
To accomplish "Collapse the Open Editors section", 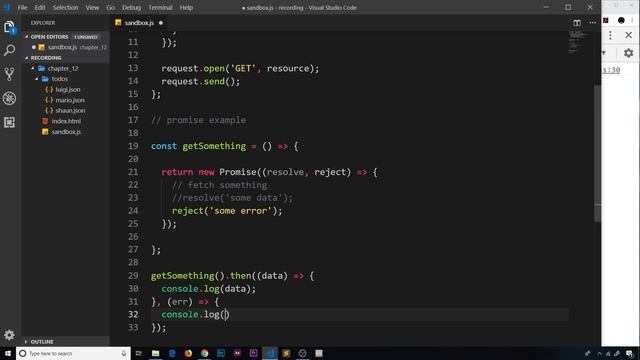I will pyautogui.click(x=27, y=37).
